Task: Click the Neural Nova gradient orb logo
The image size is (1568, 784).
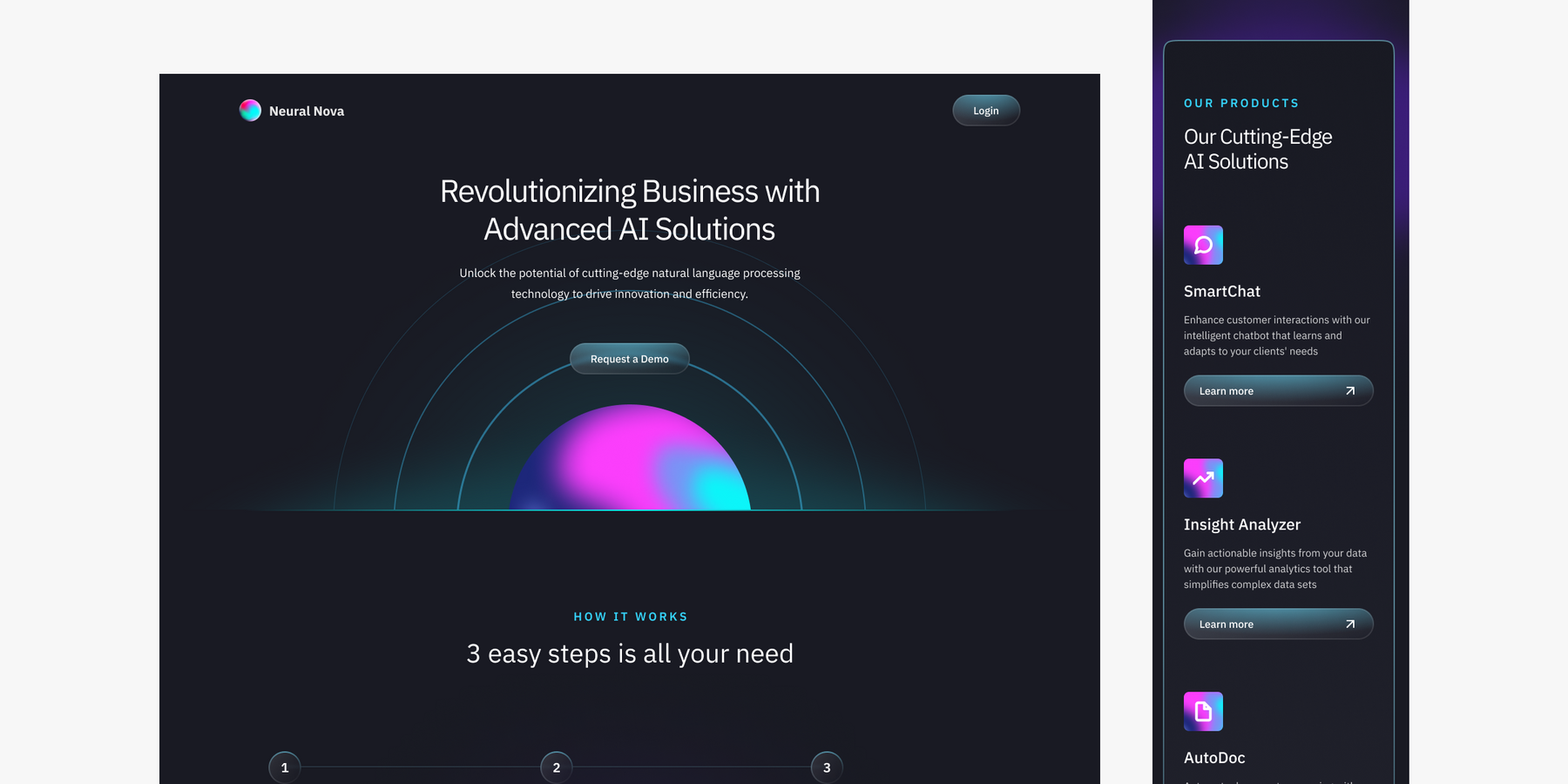Action: point(250,111)
